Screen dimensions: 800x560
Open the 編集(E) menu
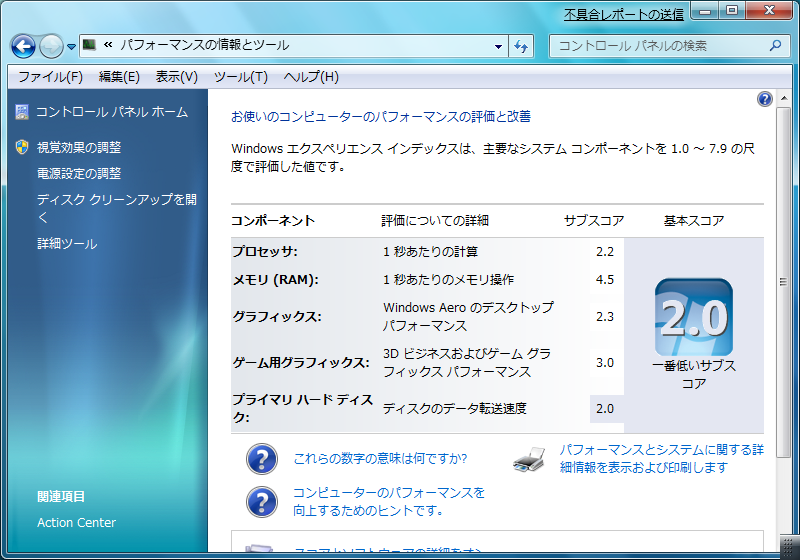119,77
